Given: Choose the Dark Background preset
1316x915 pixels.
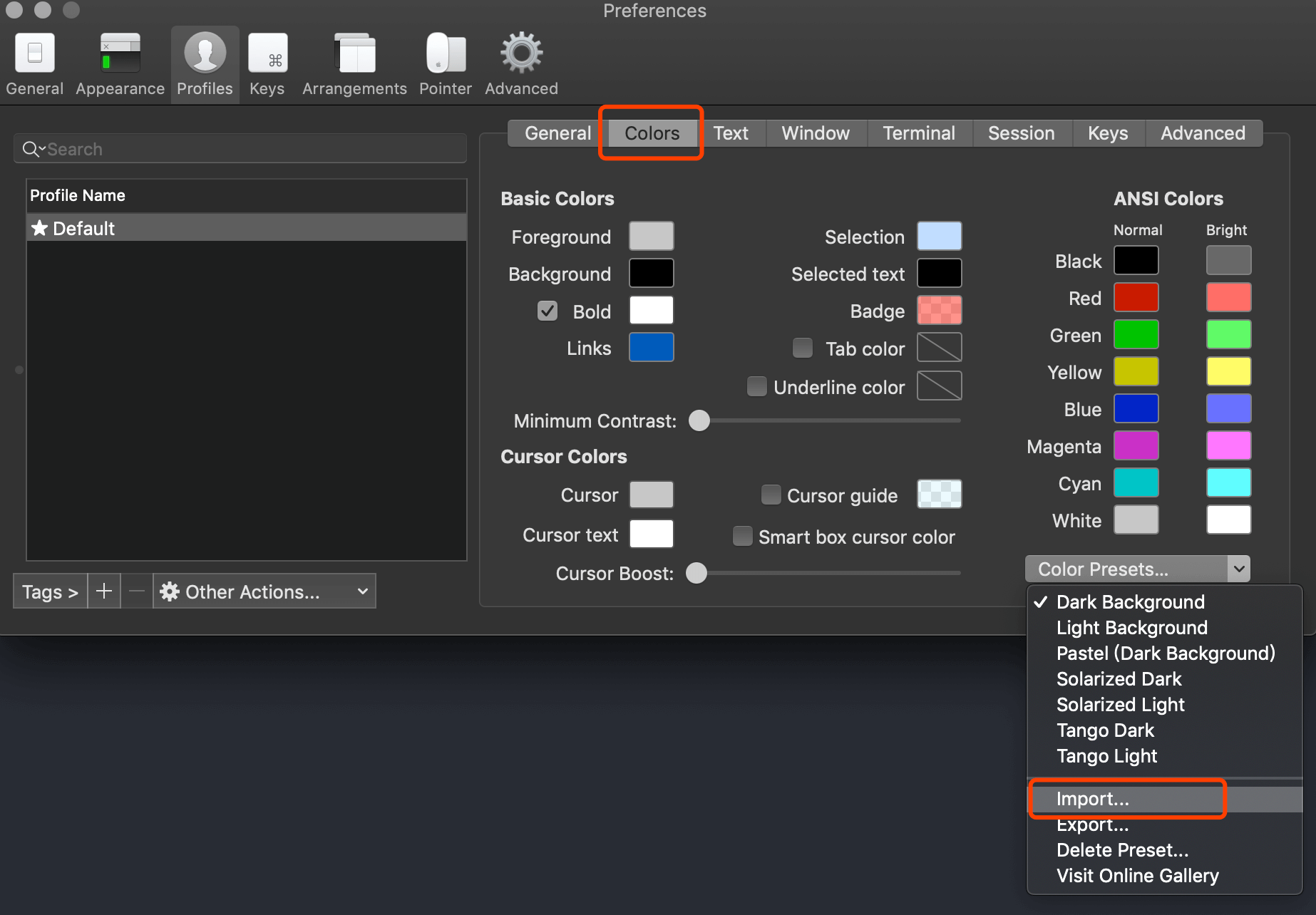Looking at the screenshot, I should [x=1165, y=602].
